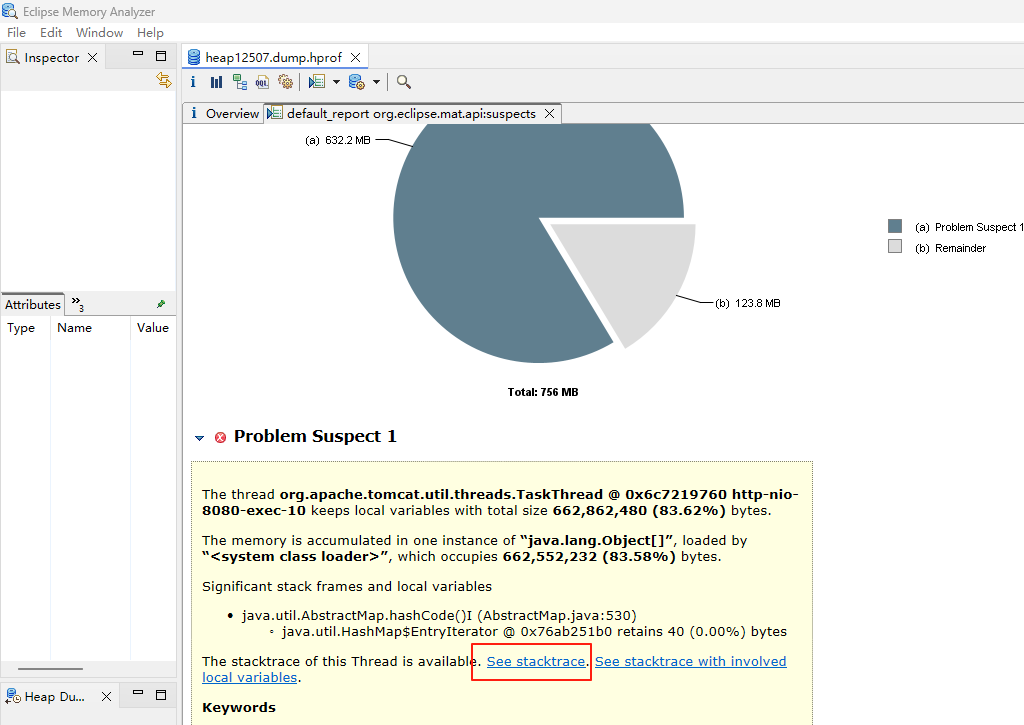Click the AbstractMap.hashCode stack frame line
The image size is (1024, 725).
(x=439, y=615)
